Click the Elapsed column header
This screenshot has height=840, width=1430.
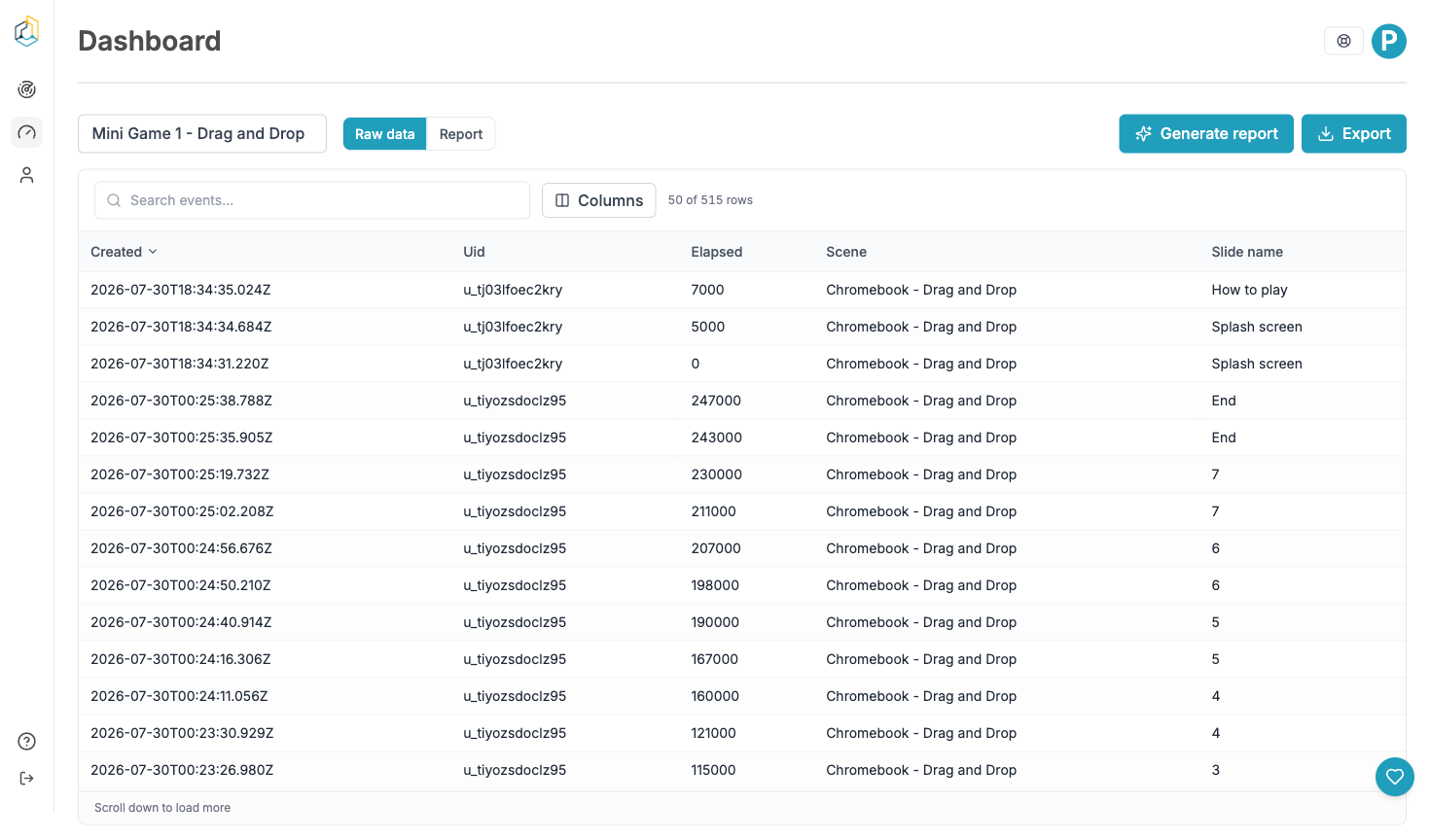pos(717,252)
